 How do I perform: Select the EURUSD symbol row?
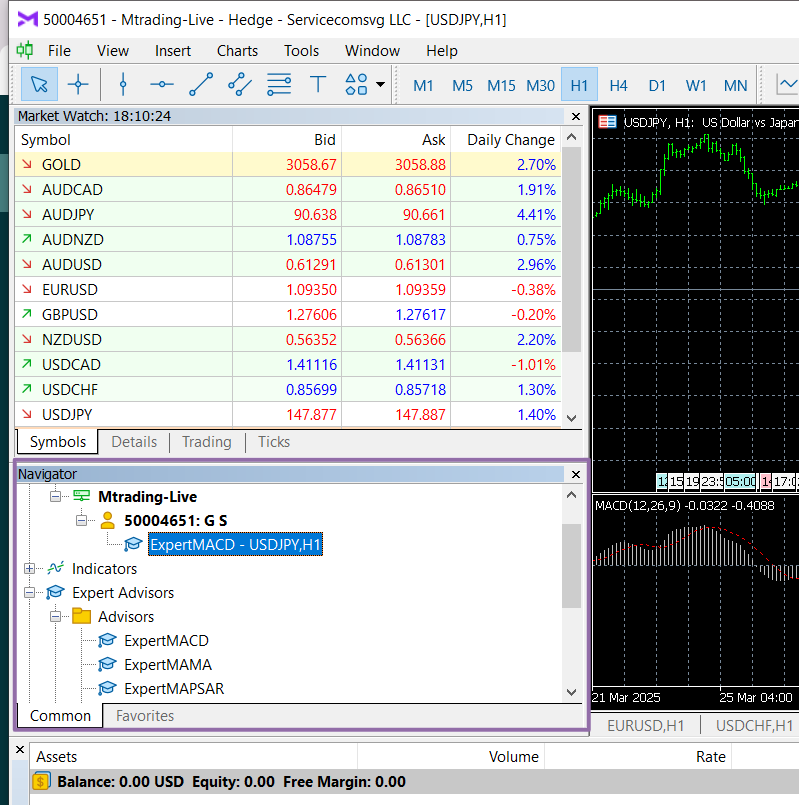pyautogui.click(x=288, y=290)
